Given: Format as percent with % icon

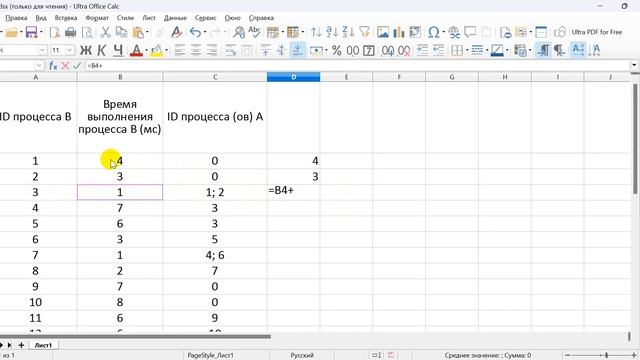Looking at the screenshot, I should 336,50.
